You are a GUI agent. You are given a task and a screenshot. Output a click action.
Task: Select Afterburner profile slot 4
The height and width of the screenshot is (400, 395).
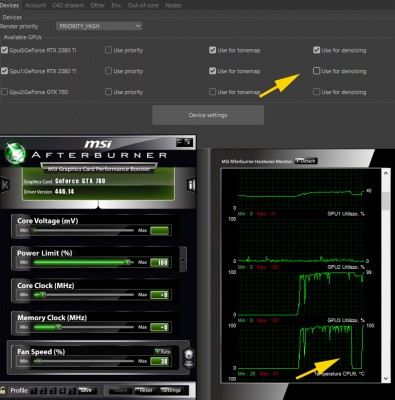[x=63, y=391]
